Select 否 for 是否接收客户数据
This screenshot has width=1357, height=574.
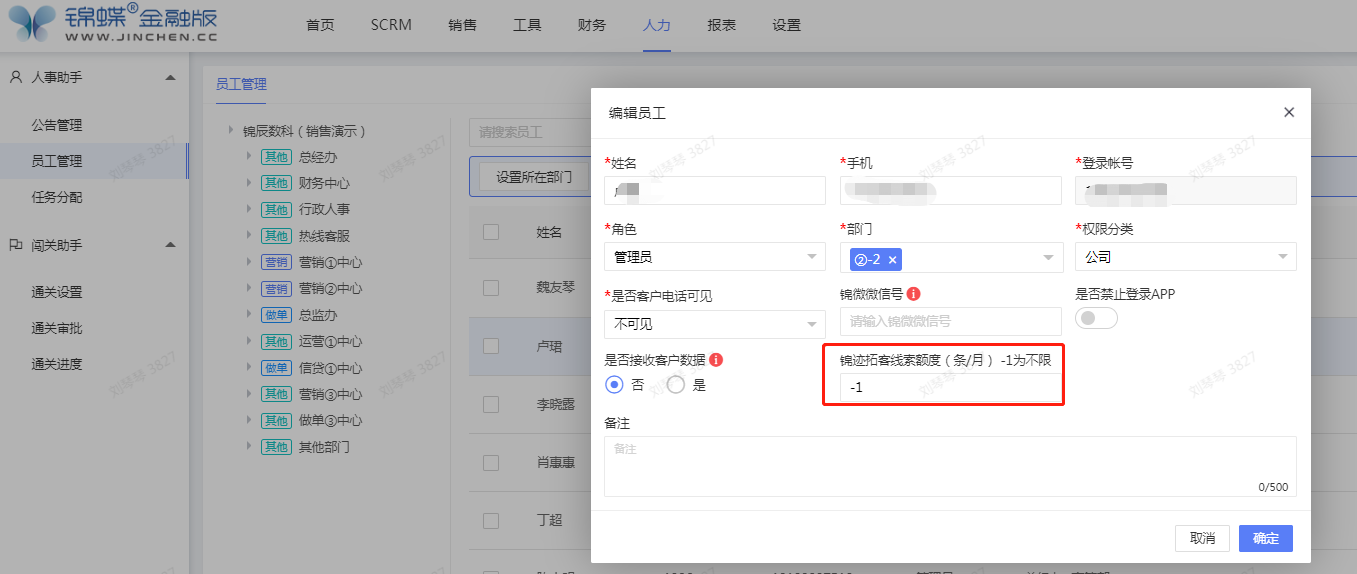[x=615, y=385]
